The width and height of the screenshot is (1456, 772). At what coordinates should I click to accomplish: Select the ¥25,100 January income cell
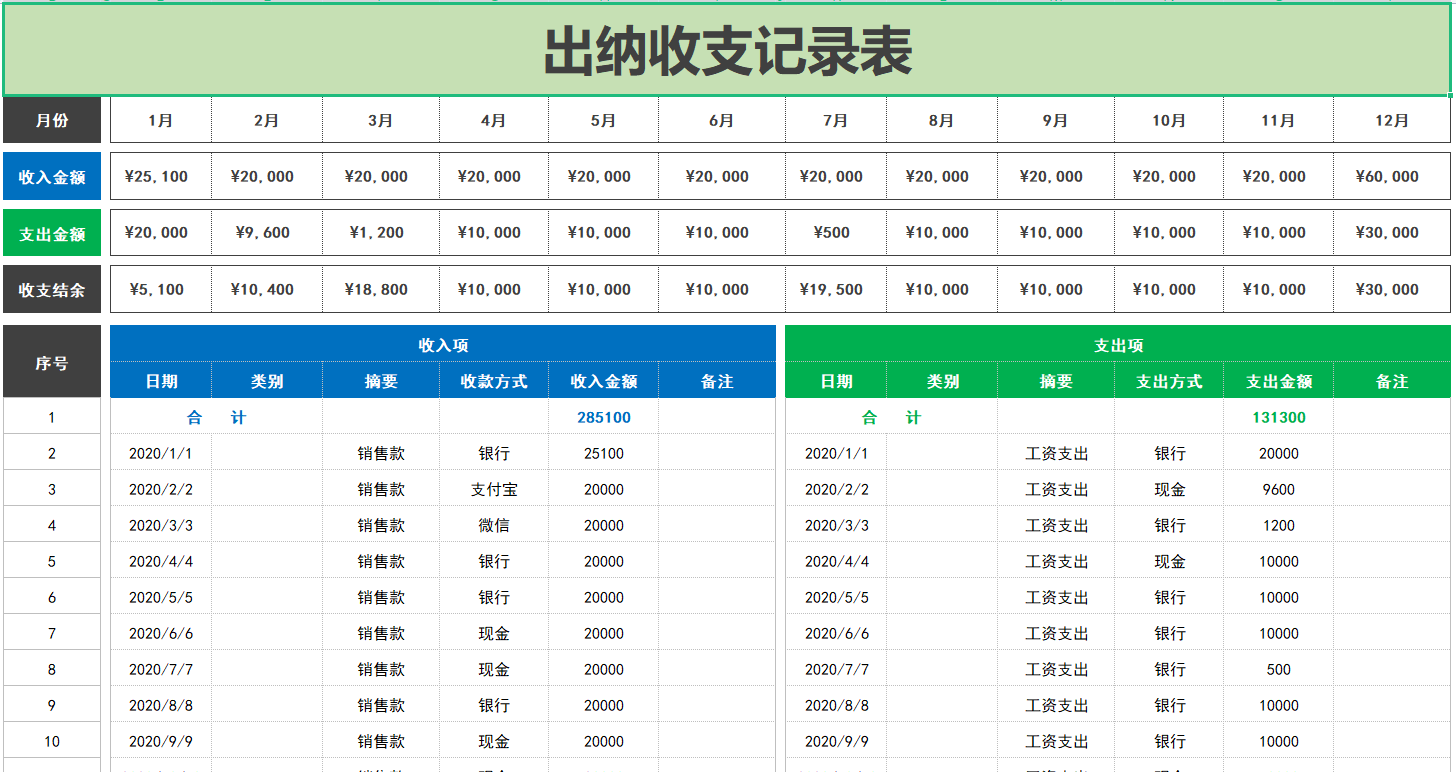tap(160, 175)
